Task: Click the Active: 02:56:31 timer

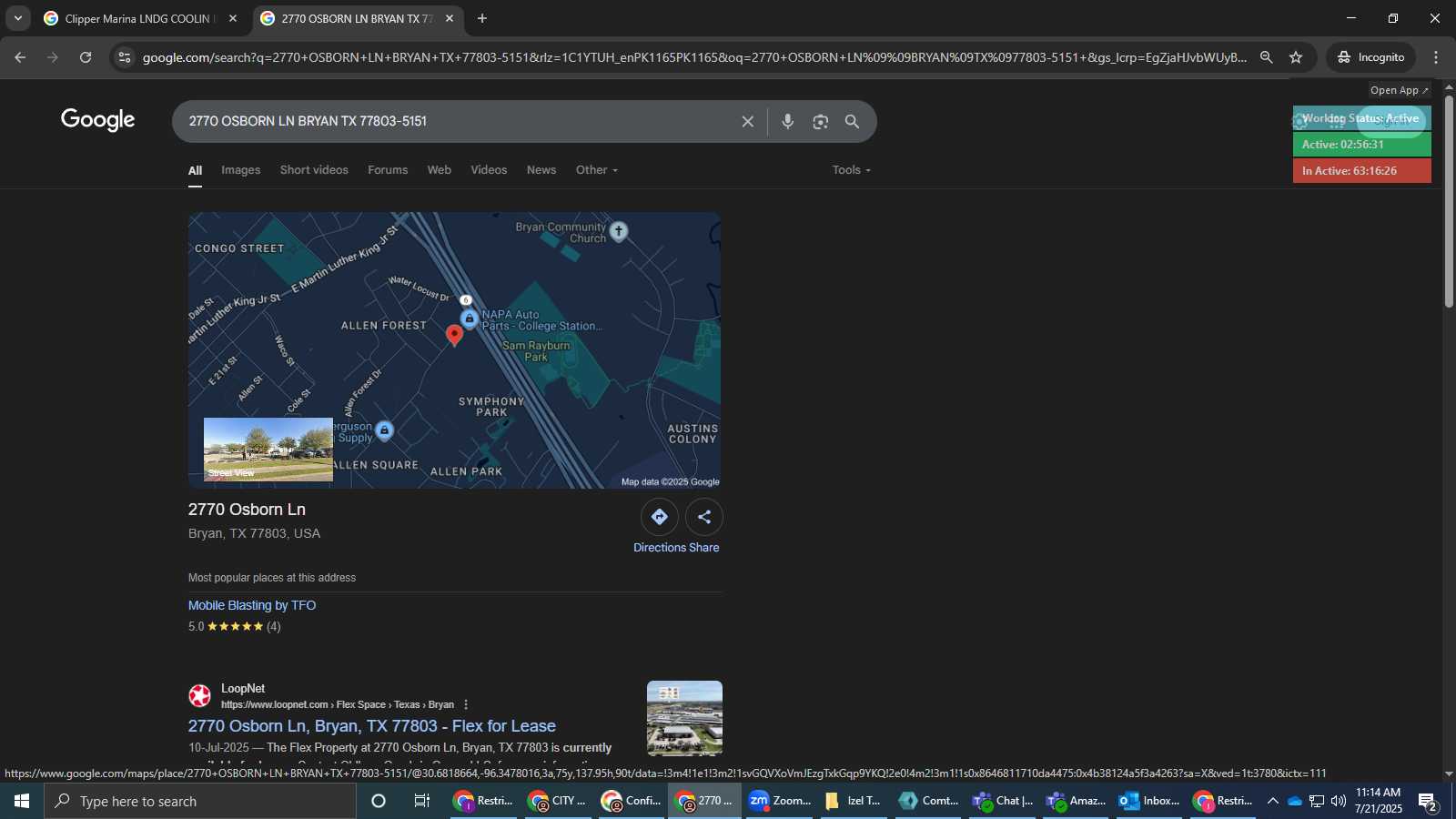Action: 1362,145
